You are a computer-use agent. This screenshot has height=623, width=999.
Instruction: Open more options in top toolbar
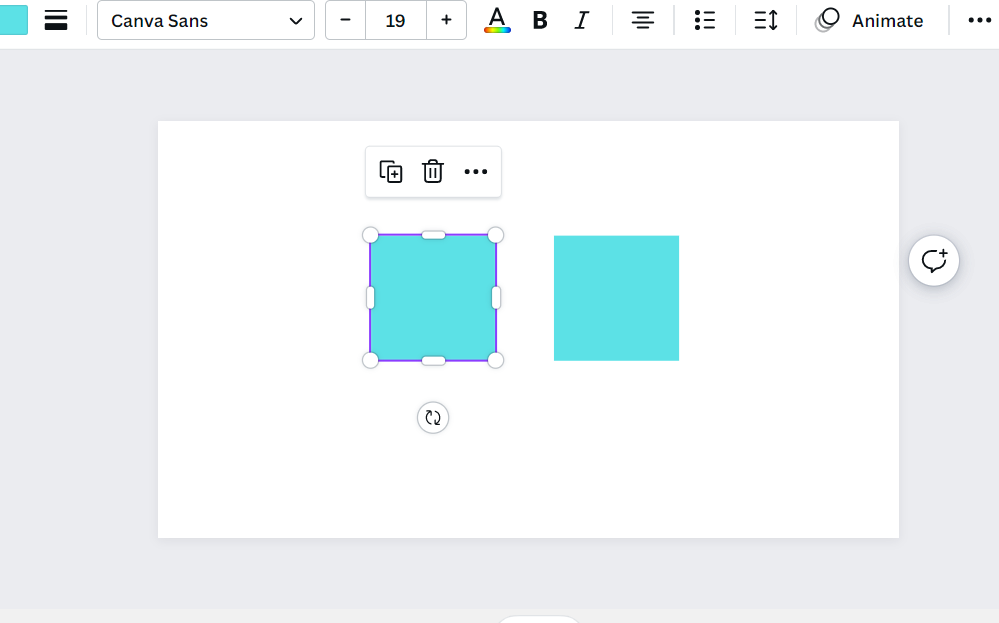[979, 21]
